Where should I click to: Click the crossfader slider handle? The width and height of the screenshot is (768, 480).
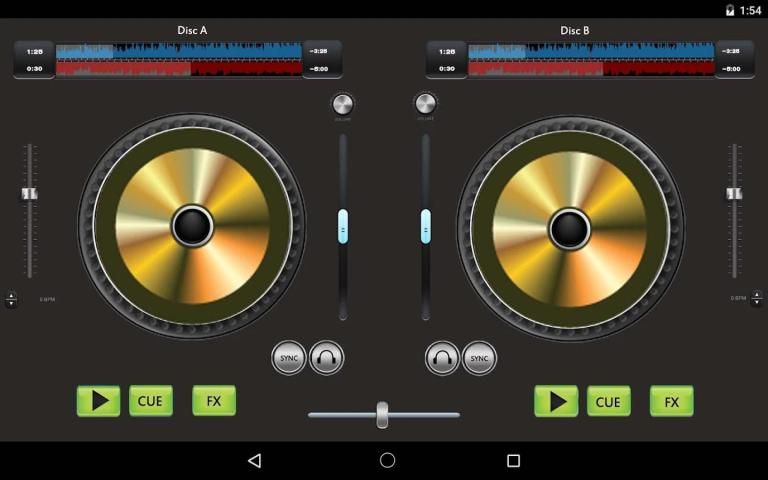[382, 414]
